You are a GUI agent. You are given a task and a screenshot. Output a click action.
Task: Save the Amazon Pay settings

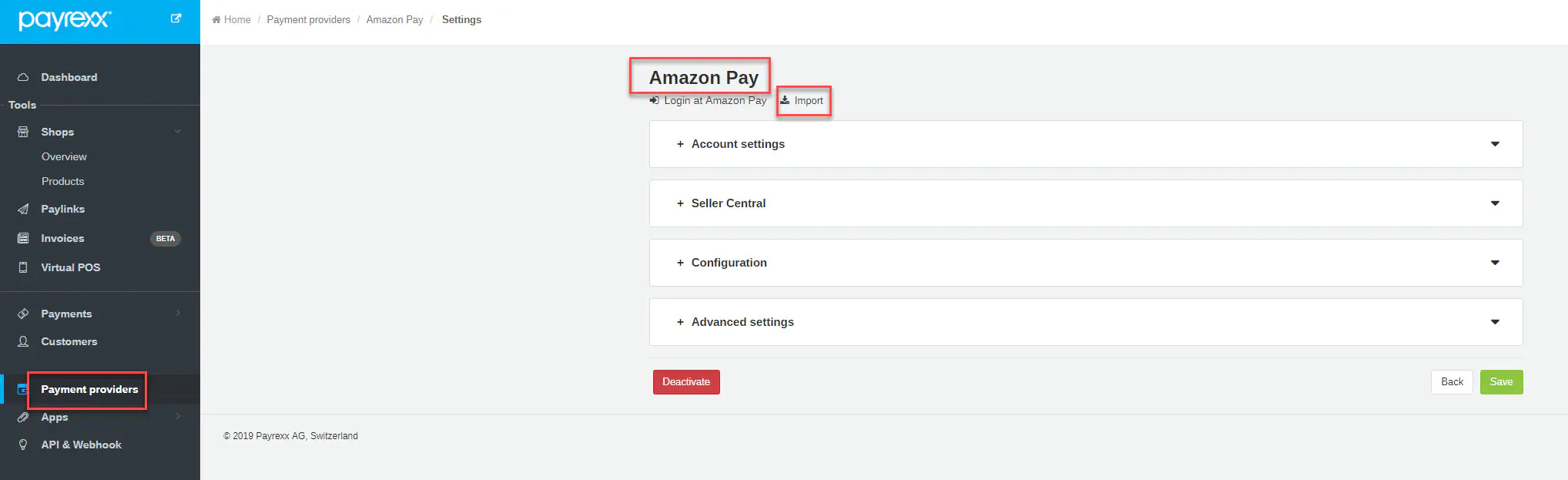(1500, 382)
